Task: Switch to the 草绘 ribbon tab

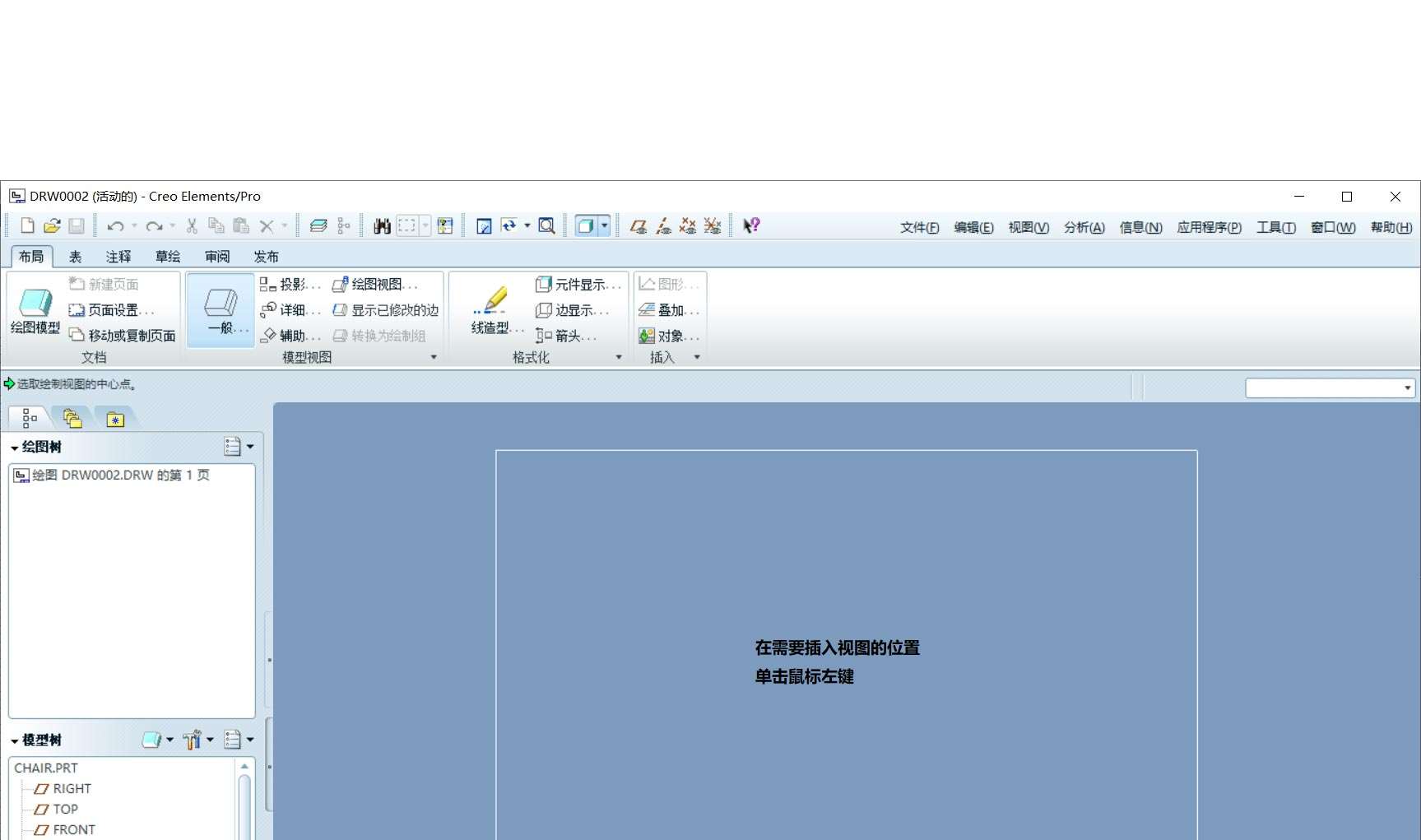Action: [168, 257]
